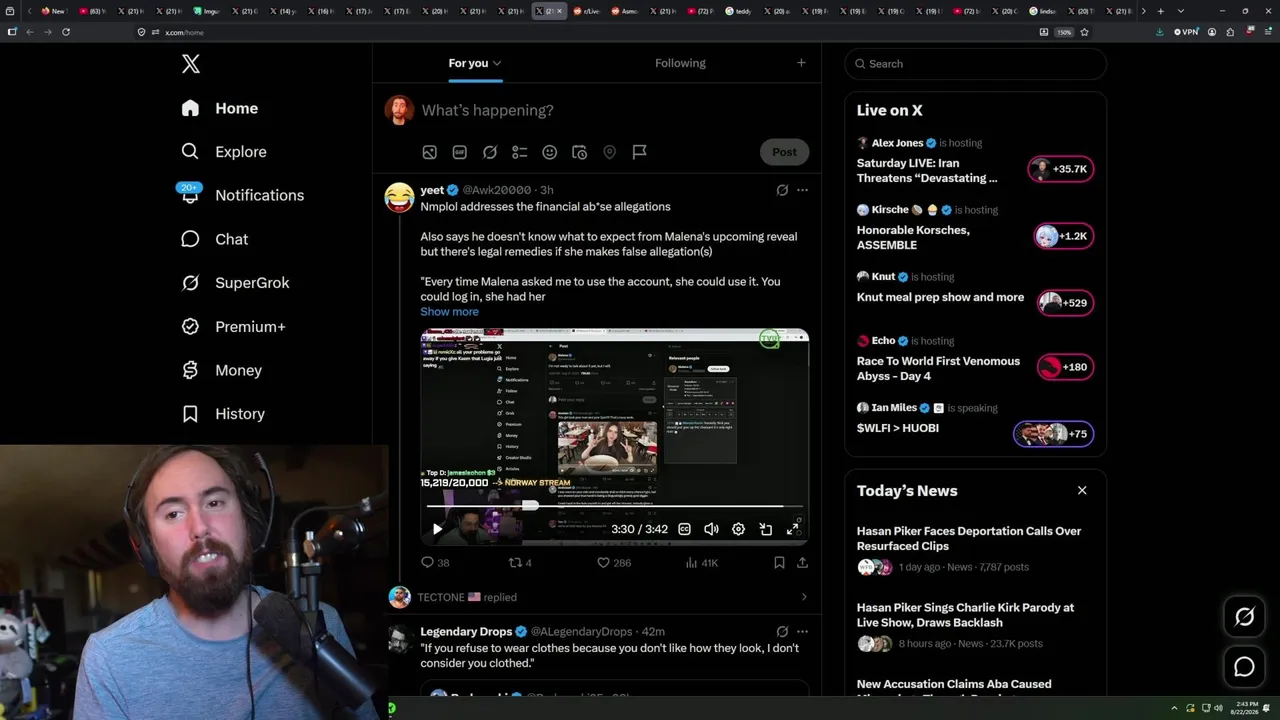Join Knut meal prep show +529
Screen dimensions: 1280x720
click(x=1066, y=303)
